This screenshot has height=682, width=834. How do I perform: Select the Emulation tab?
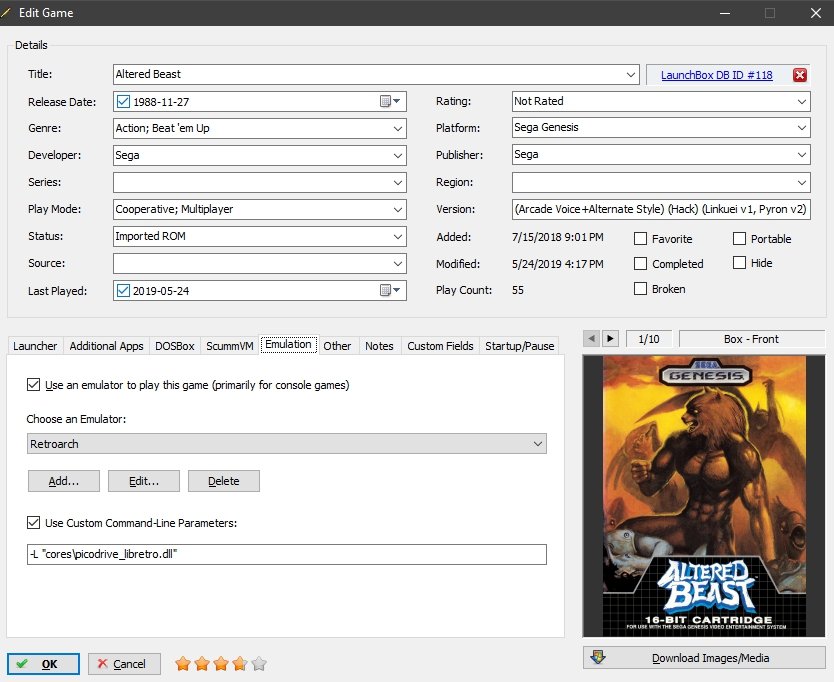coord(288,345)
